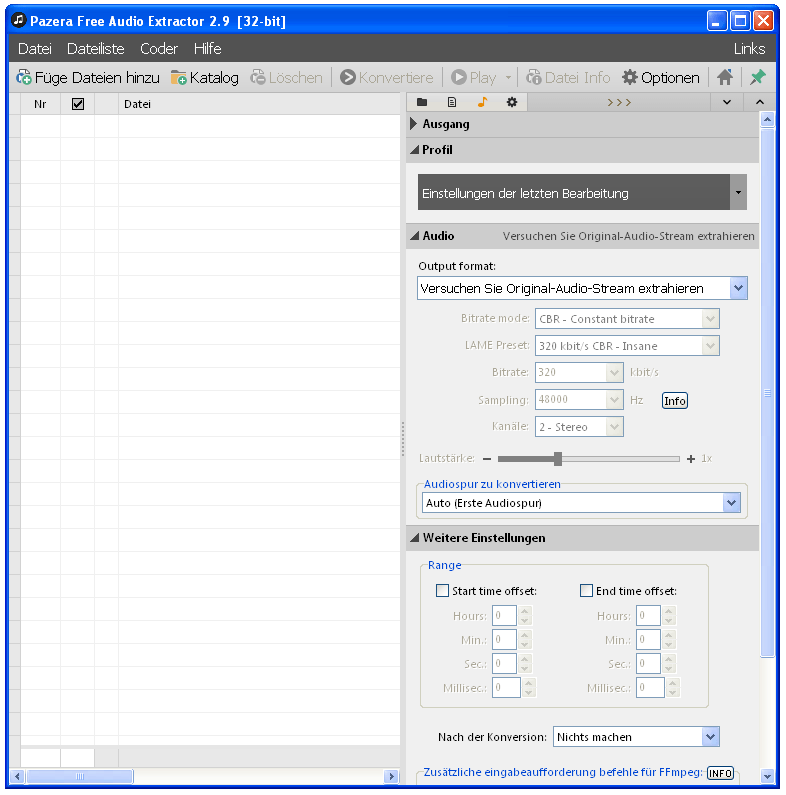Toggle the select-all checkbox in file list header
This screenshot has height=795, width=786.
pyautogui.click(x=78, y=104)
